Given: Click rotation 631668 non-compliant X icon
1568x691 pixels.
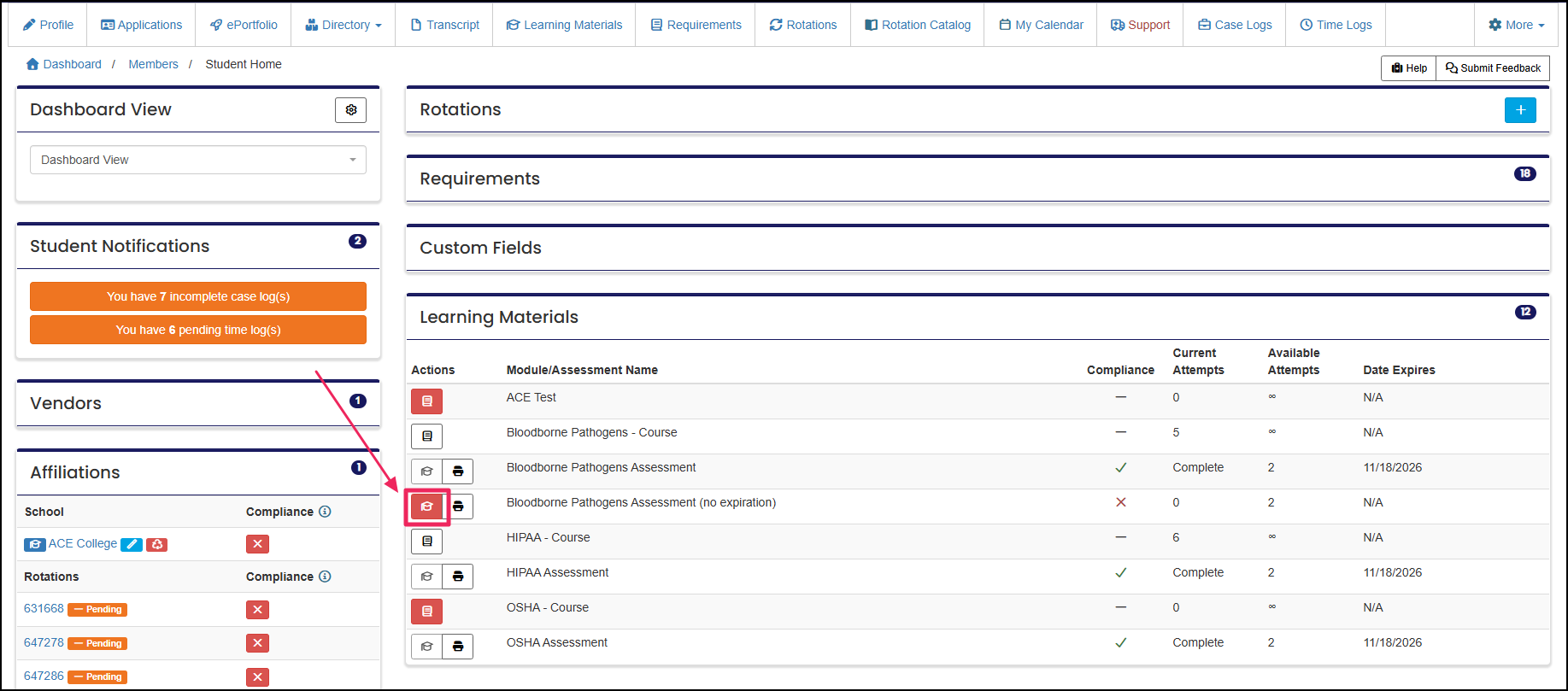Looking at the screenshot, I should click(x=257, y=610).
